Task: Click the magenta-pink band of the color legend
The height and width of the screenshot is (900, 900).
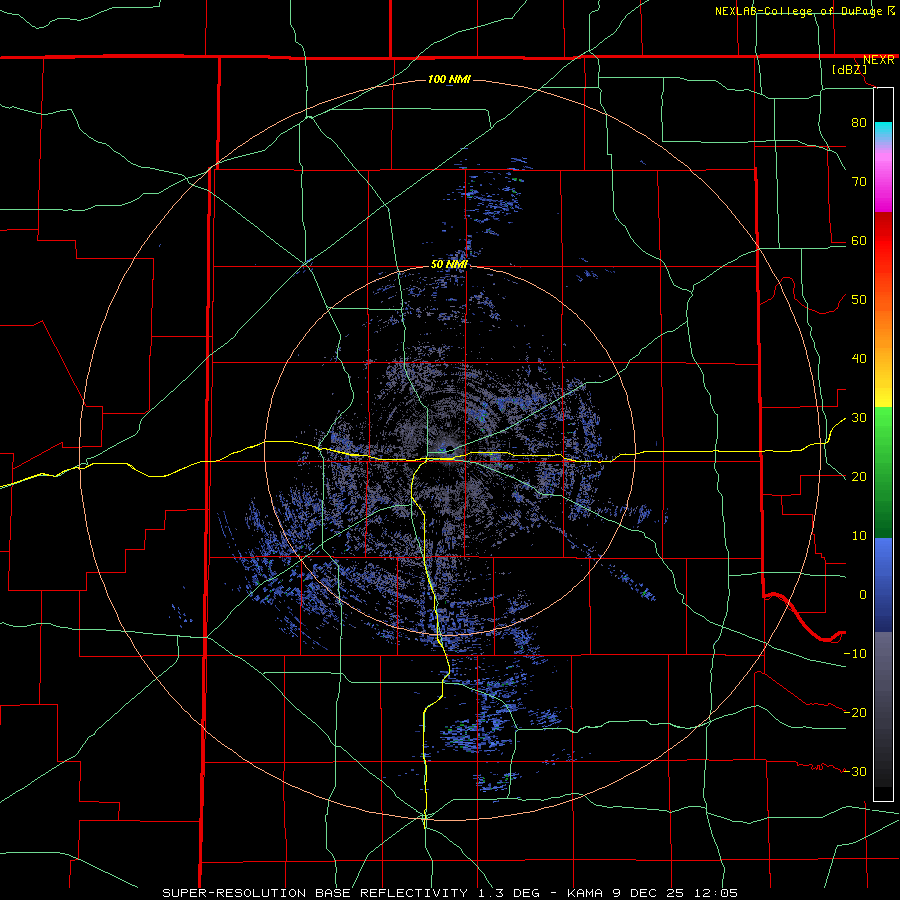Action: coord(883,178)
